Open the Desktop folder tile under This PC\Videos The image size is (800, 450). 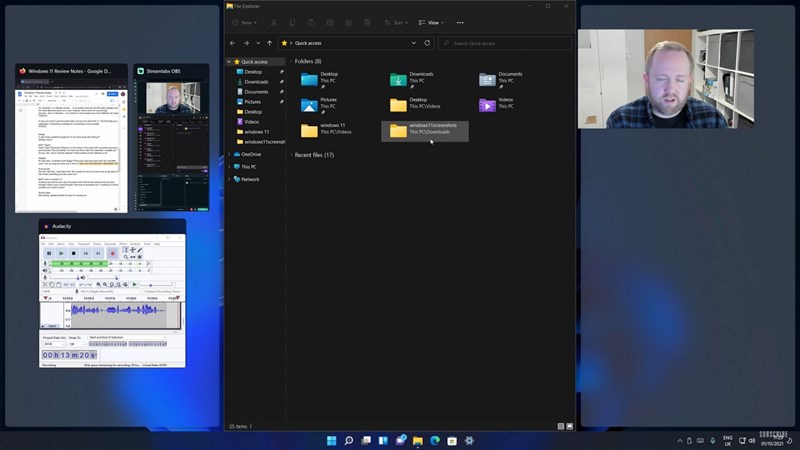coord(425,104)
